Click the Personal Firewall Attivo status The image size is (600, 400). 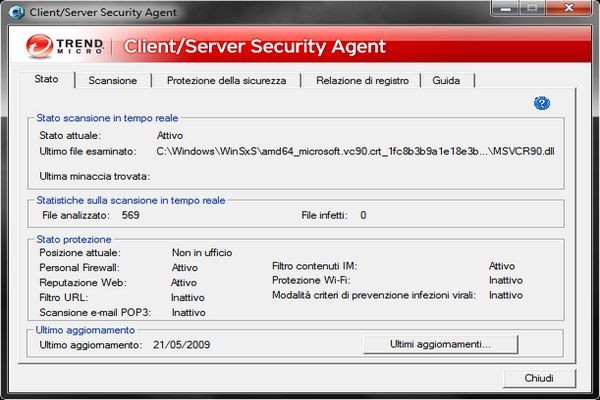click(185, 267)
